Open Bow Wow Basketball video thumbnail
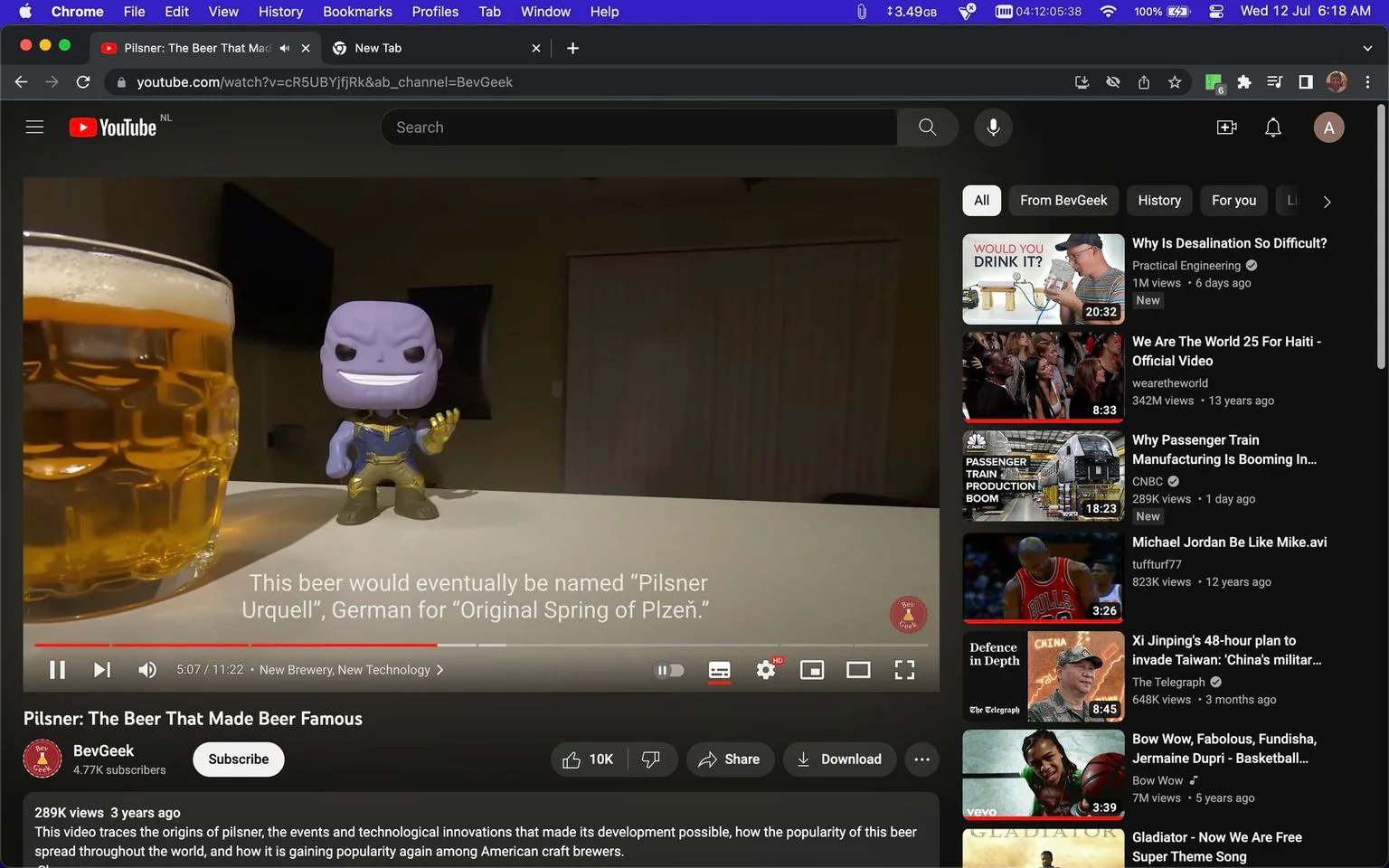This screenshot has height=868, width=1389. 1044,775
